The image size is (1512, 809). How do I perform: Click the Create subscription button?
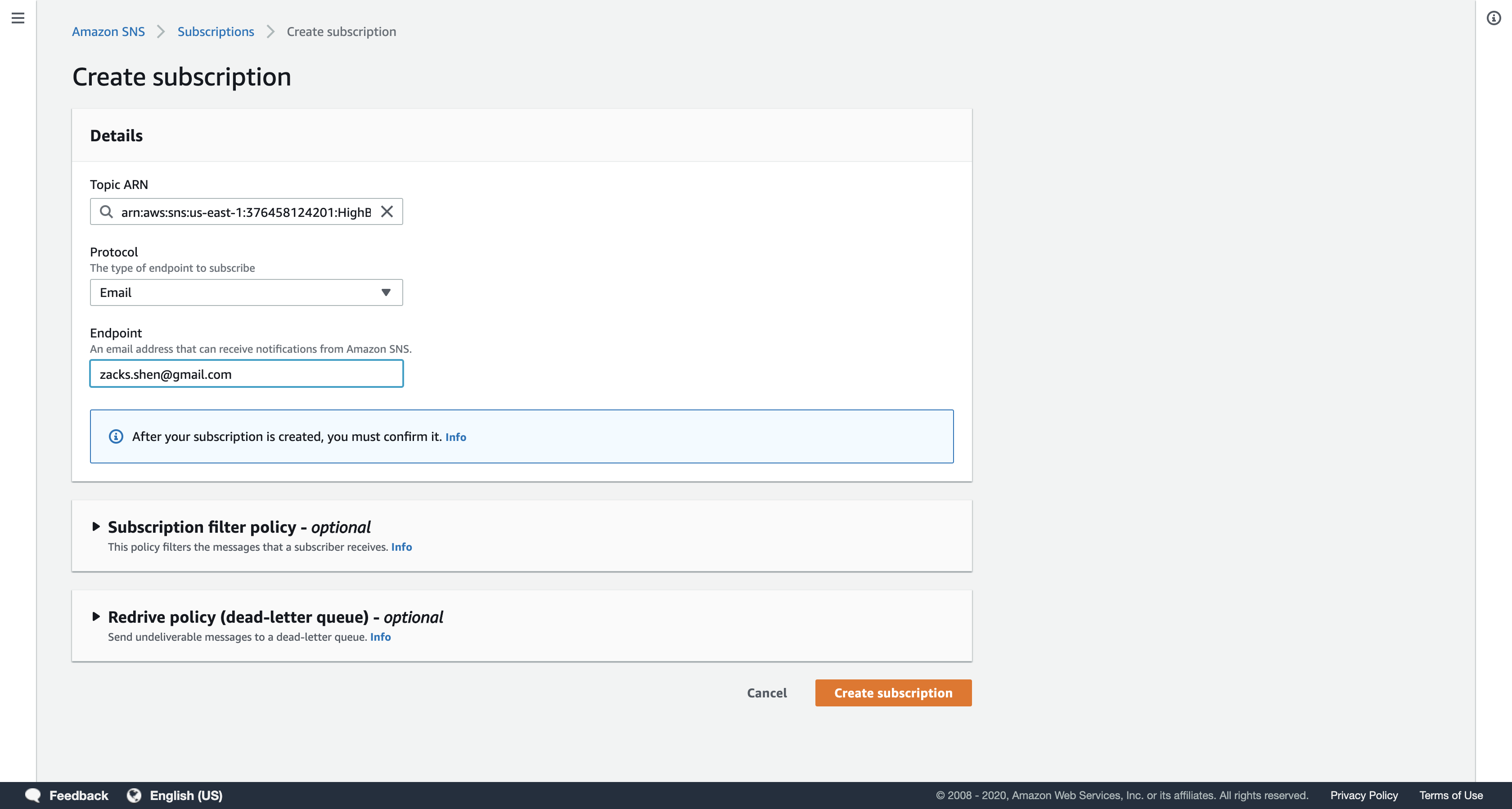pyautogui.click(x=893, y=693)
